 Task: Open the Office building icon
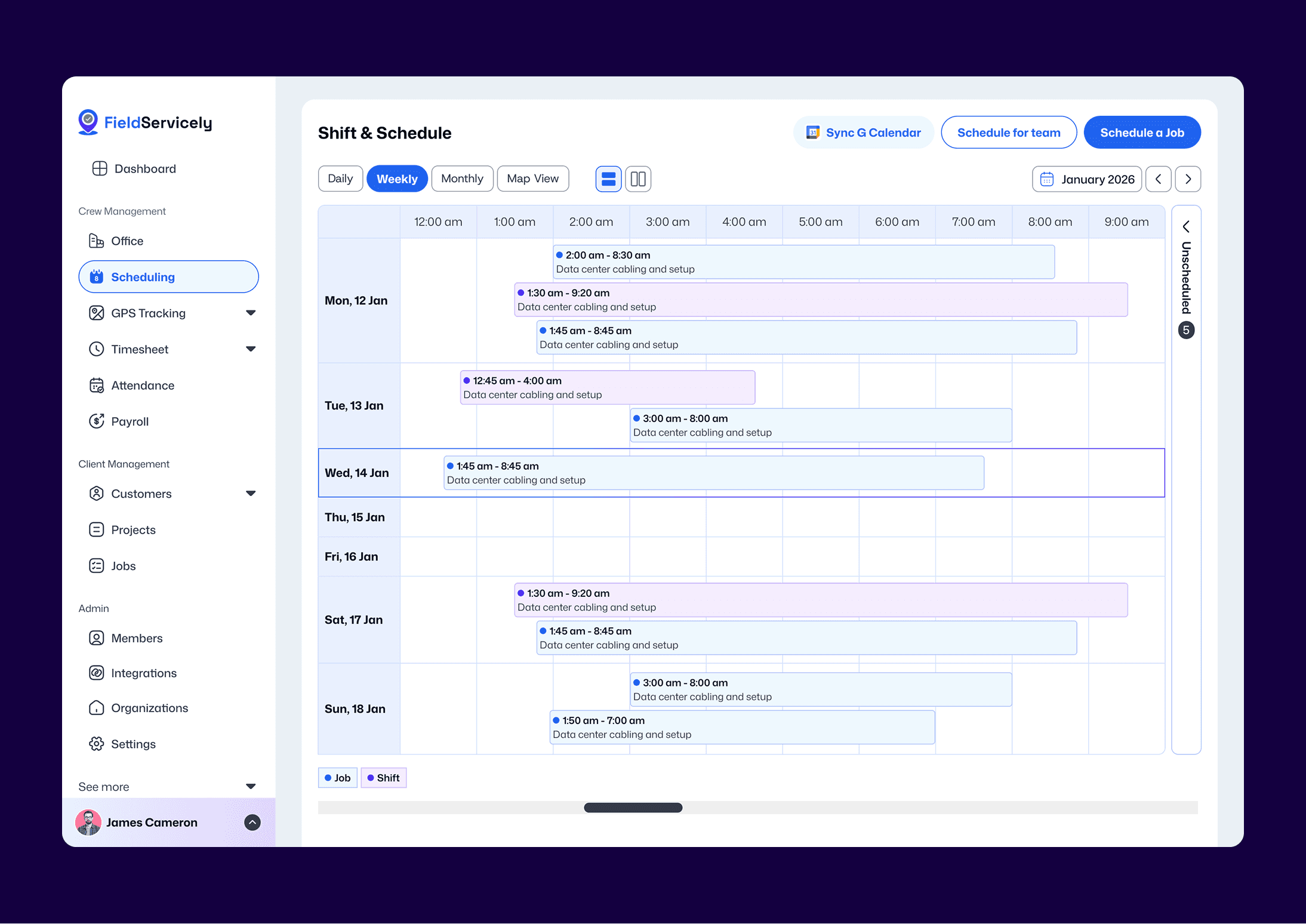[96, 241]
